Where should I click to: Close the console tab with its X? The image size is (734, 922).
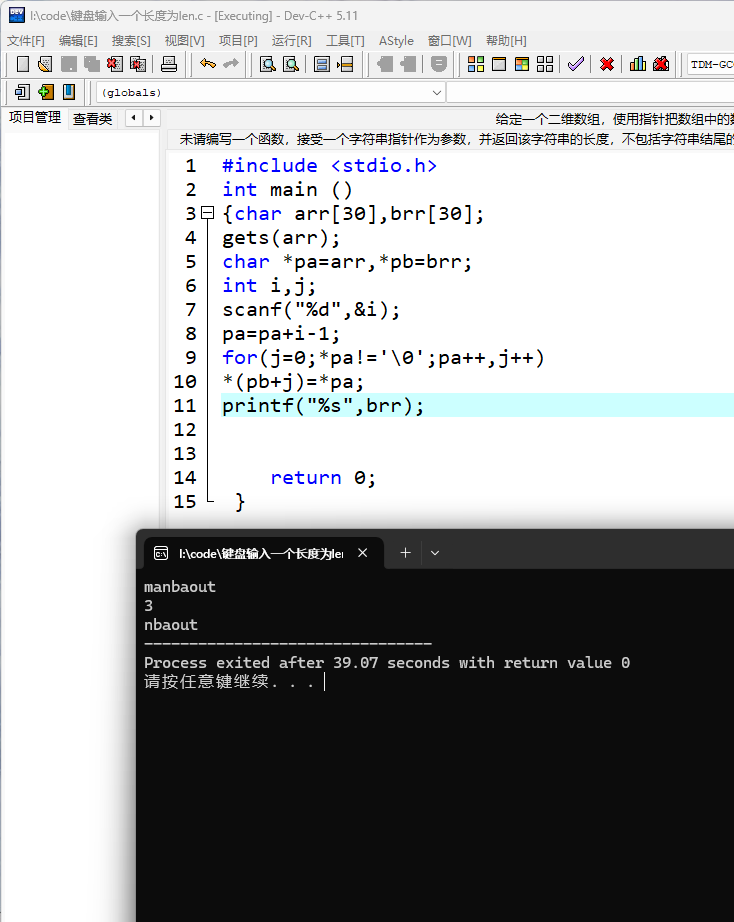click(363, 553)
